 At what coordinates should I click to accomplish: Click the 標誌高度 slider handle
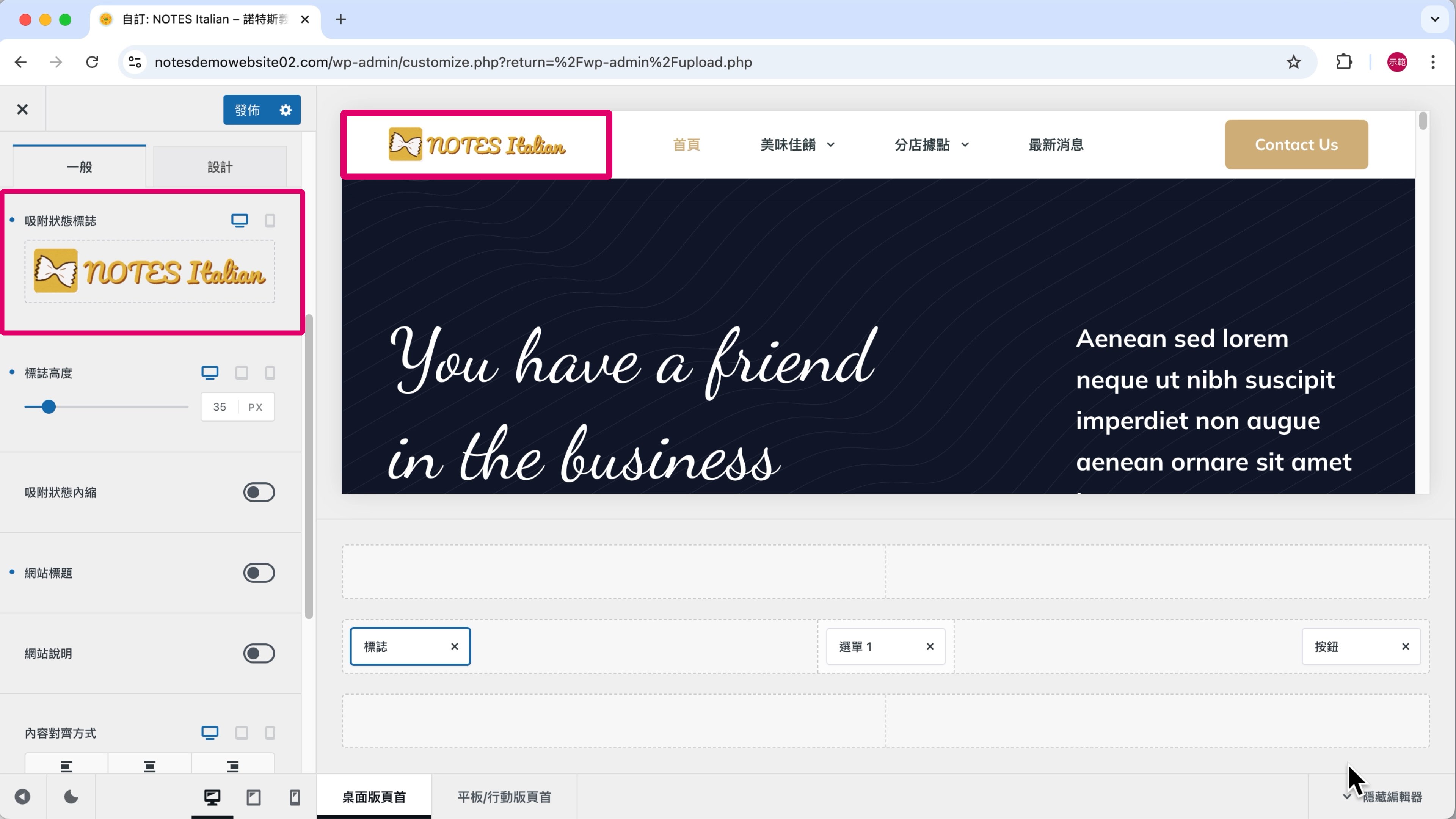click(49, 407)
